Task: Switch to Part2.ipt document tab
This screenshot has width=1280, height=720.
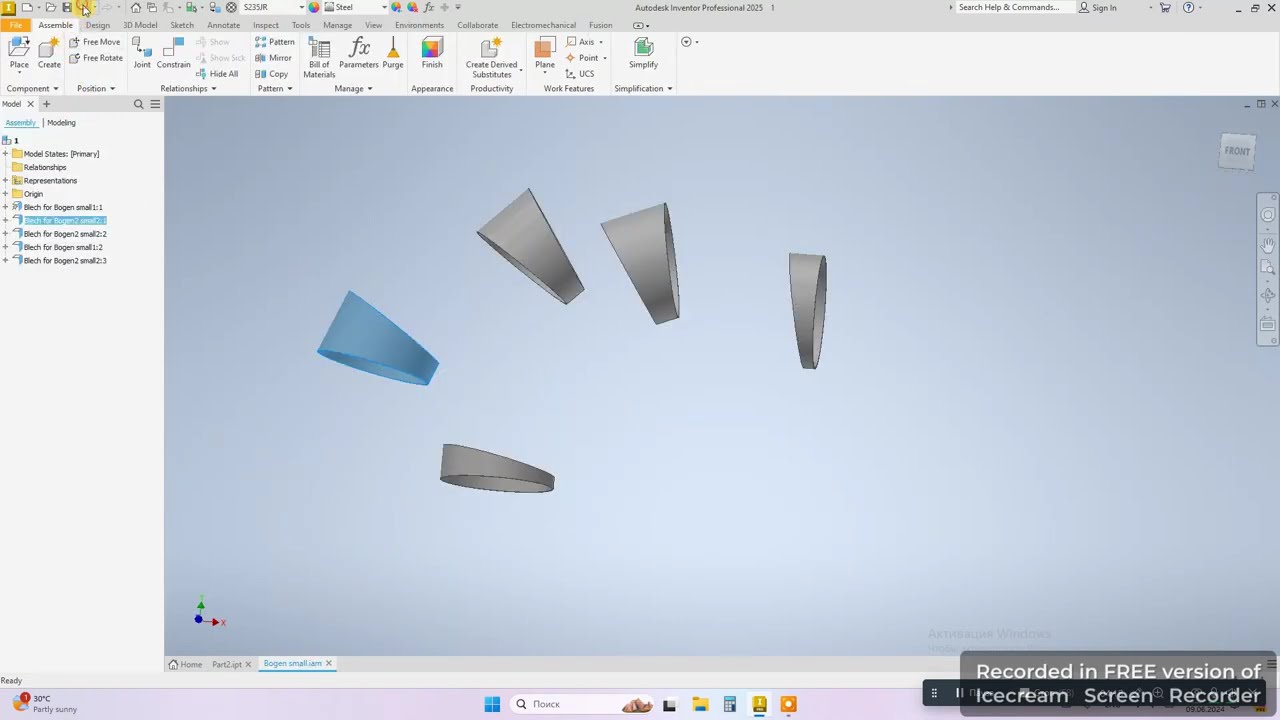Action: [226, 664]
